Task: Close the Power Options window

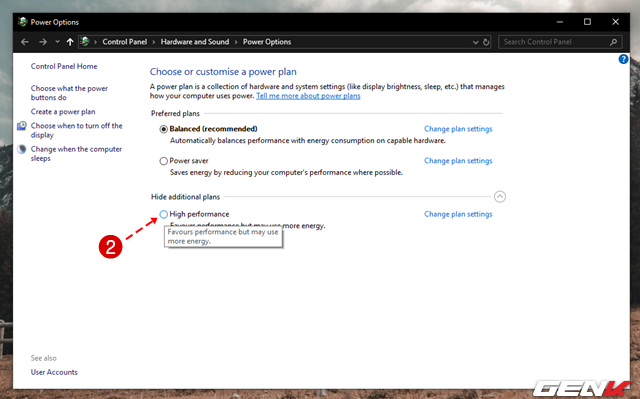Action: [616, 22]
